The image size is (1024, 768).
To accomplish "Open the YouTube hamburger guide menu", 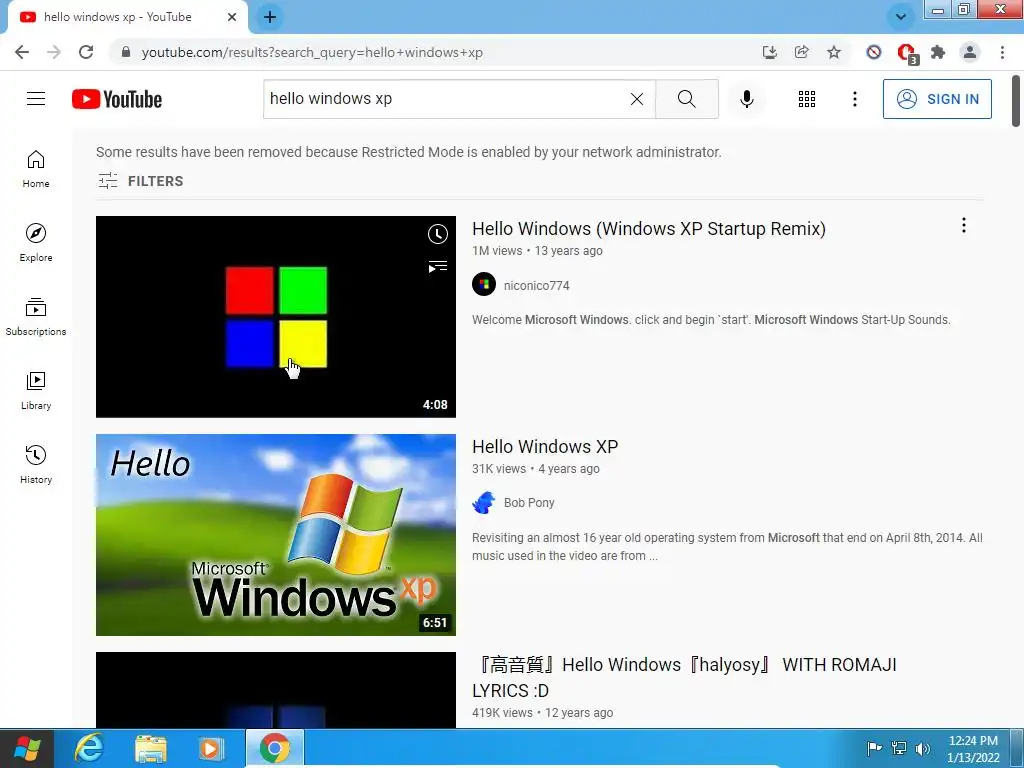I will [x=36, y=99].
